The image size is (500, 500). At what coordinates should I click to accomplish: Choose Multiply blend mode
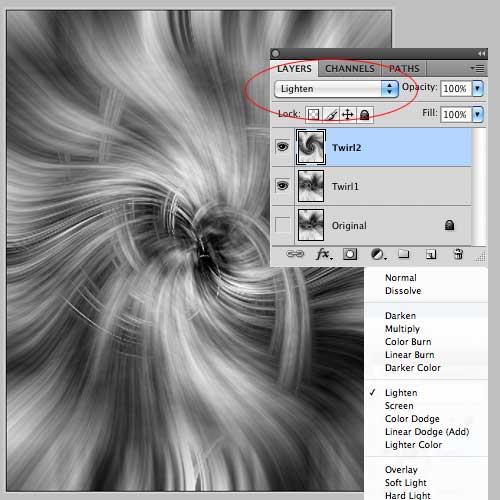coord(402,329)
